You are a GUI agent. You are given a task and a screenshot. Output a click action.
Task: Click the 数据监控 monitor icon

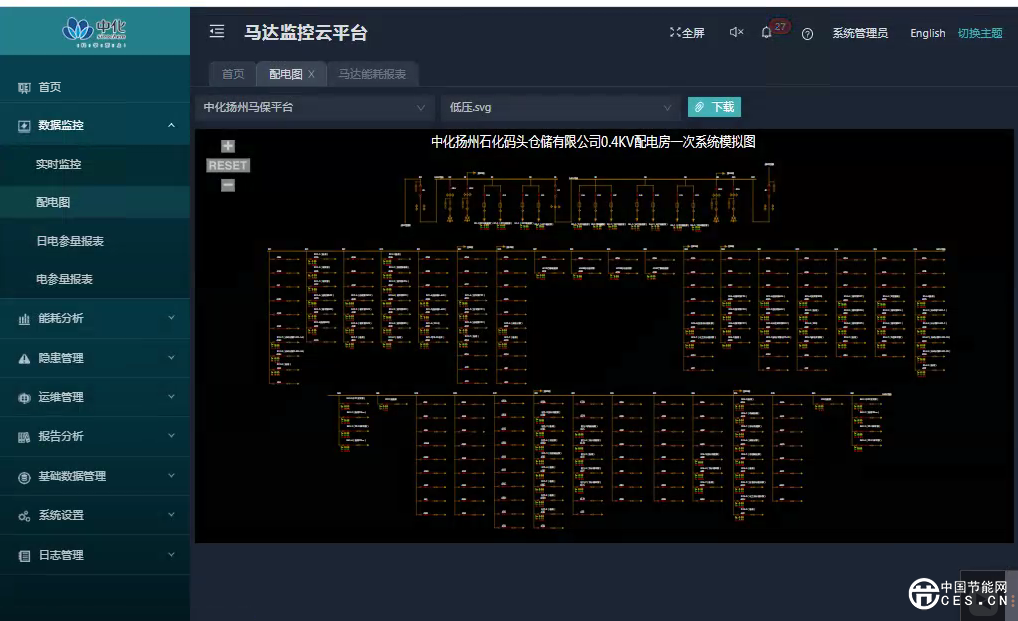[x=24, y=126]
